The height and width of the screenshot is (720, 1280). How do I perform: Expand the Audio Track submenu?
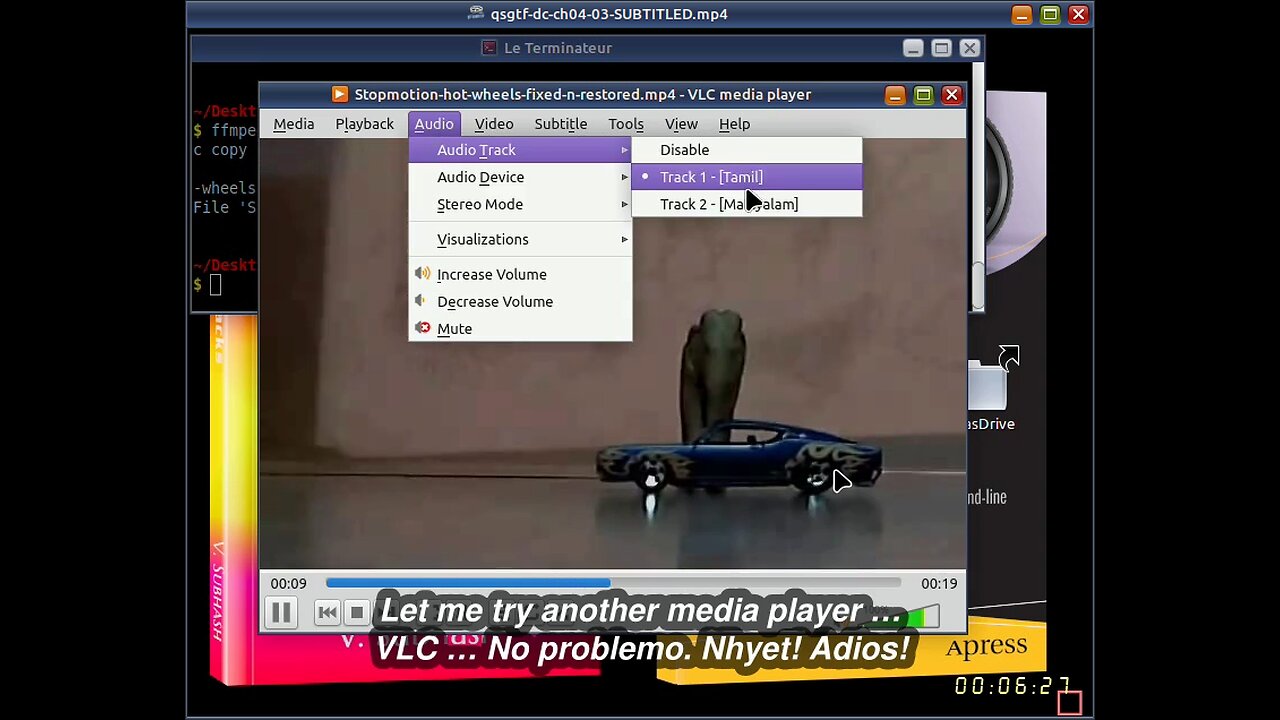pos(520,150)
